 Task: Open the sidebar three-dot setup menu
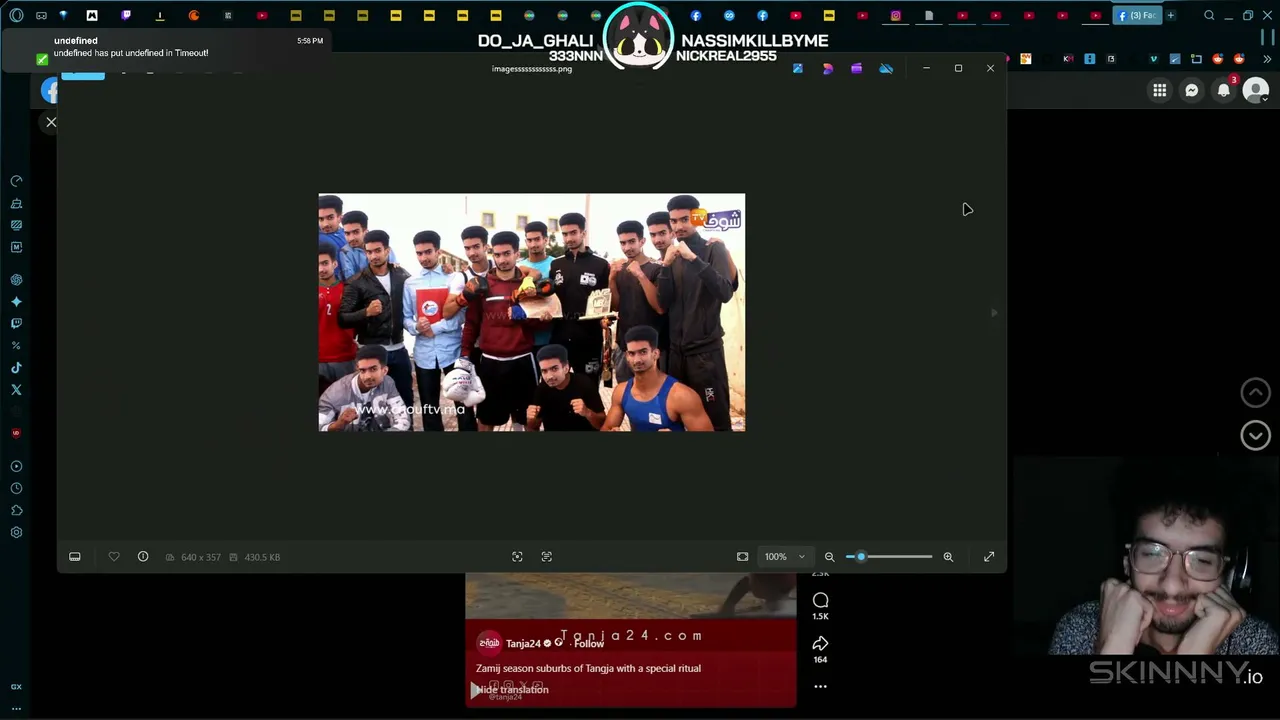[x=16, y=707]
